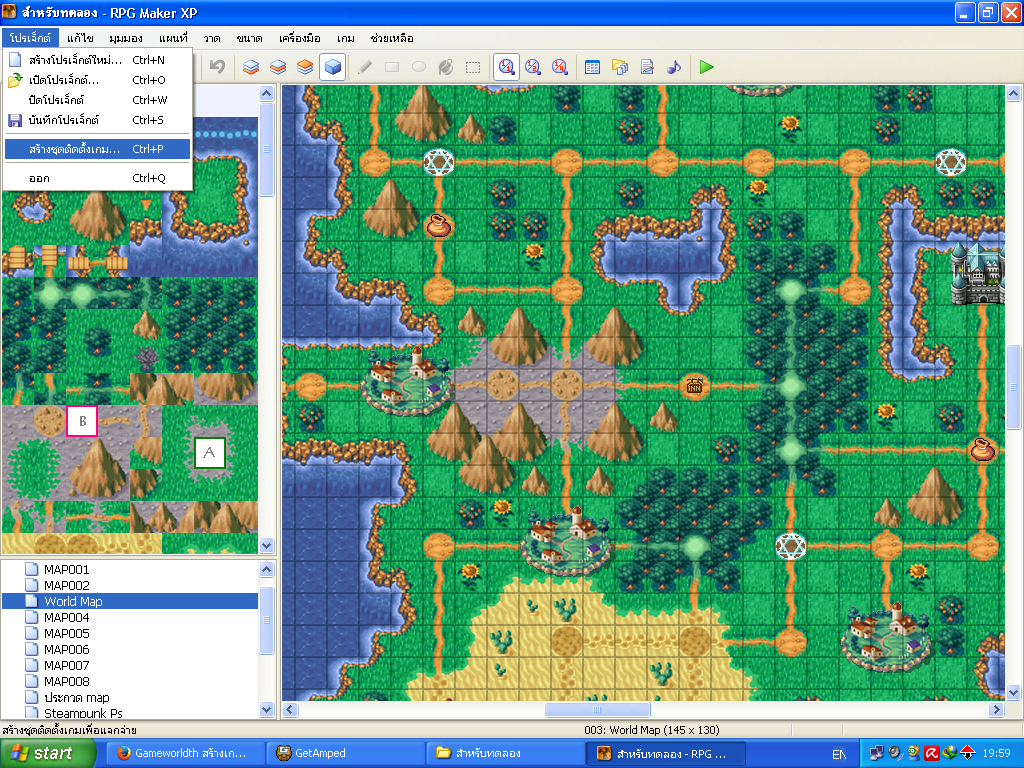Select the INN sign event on map
This screenshot has height=768, width=1024.
(x=694, y=386)
